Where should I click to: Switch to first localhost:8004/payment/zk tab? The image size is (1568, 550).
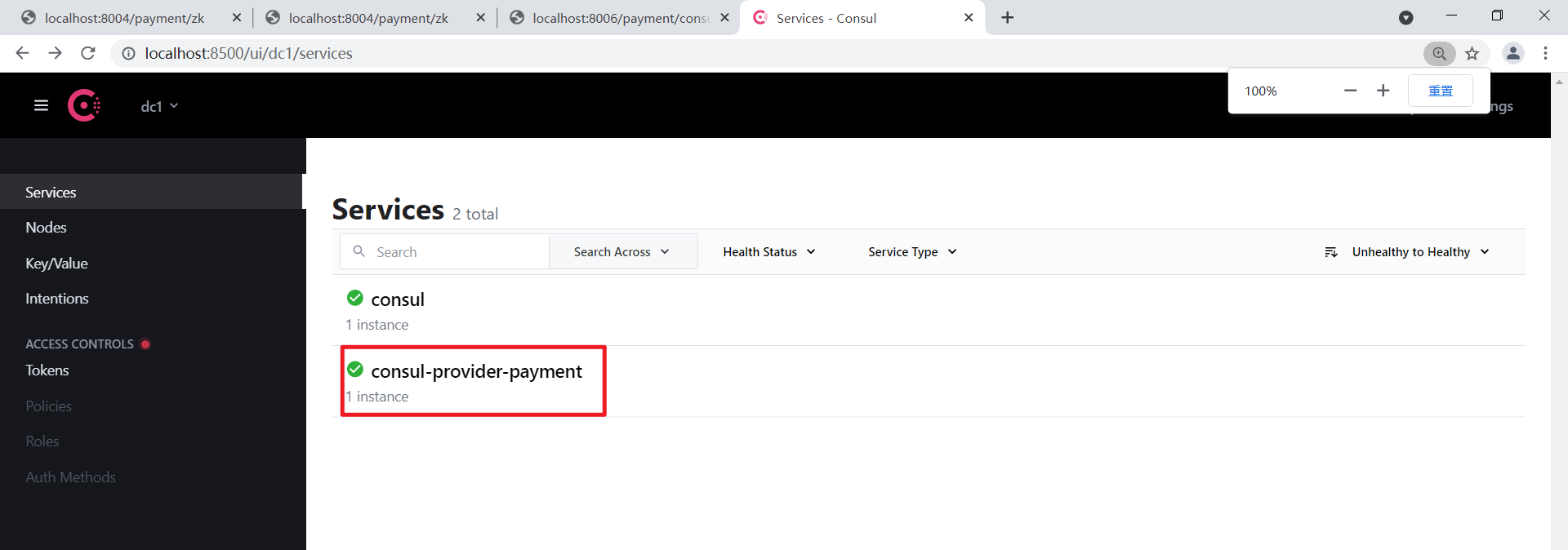pos(125,18)
